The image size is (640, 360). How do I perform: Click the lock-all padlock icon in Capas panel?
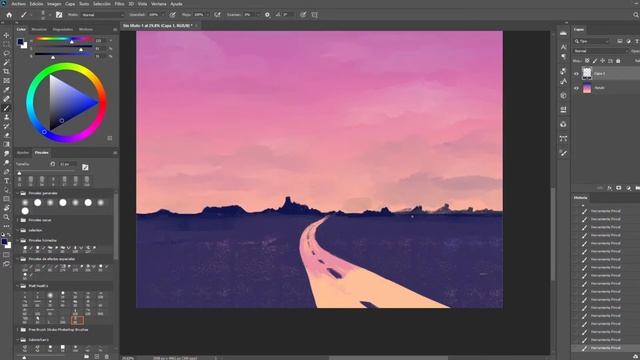[x=618, y=61]
